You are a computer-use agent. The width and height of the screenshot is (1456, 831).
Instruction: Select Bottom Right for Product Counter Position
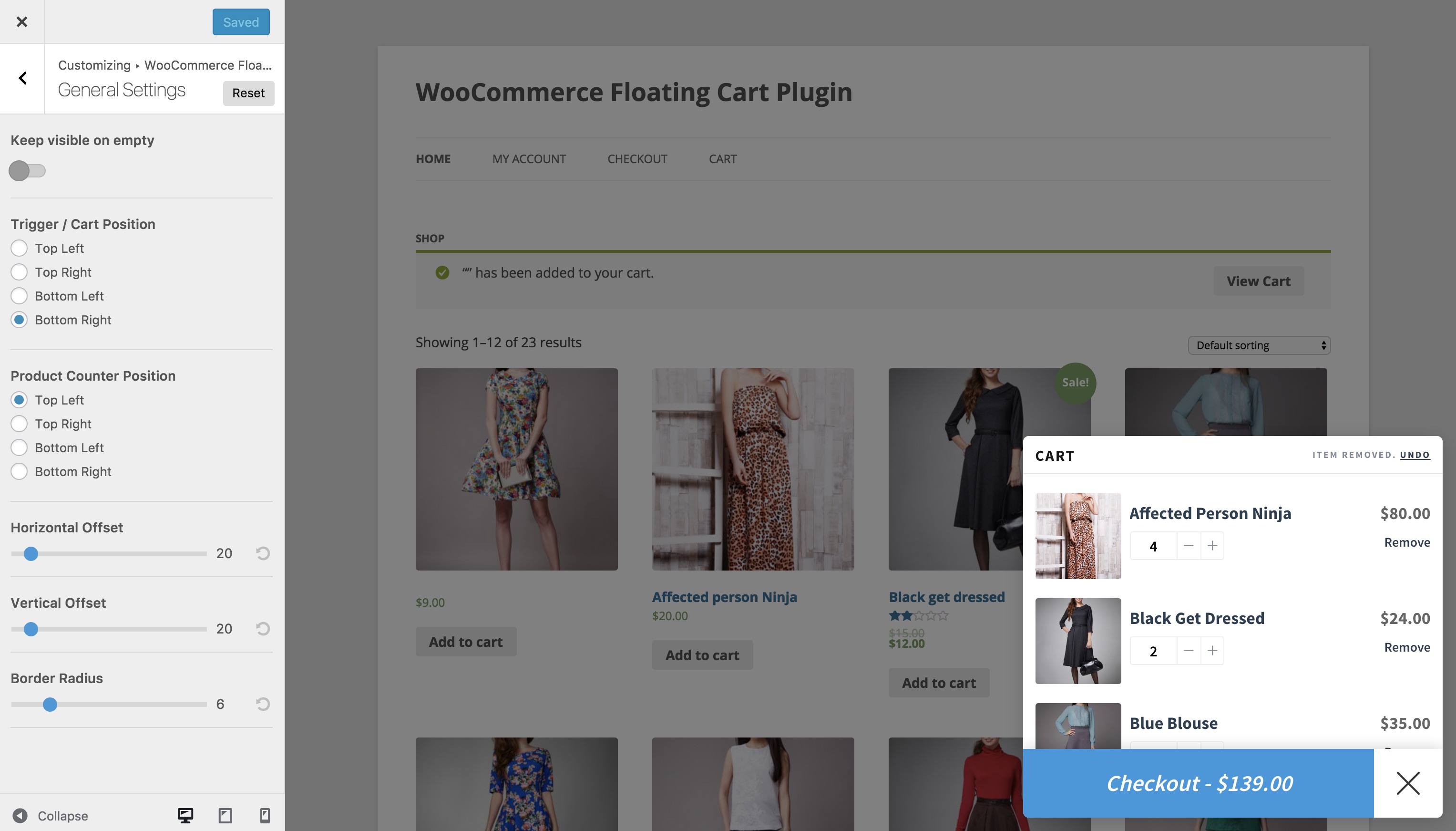click(19, 471)
